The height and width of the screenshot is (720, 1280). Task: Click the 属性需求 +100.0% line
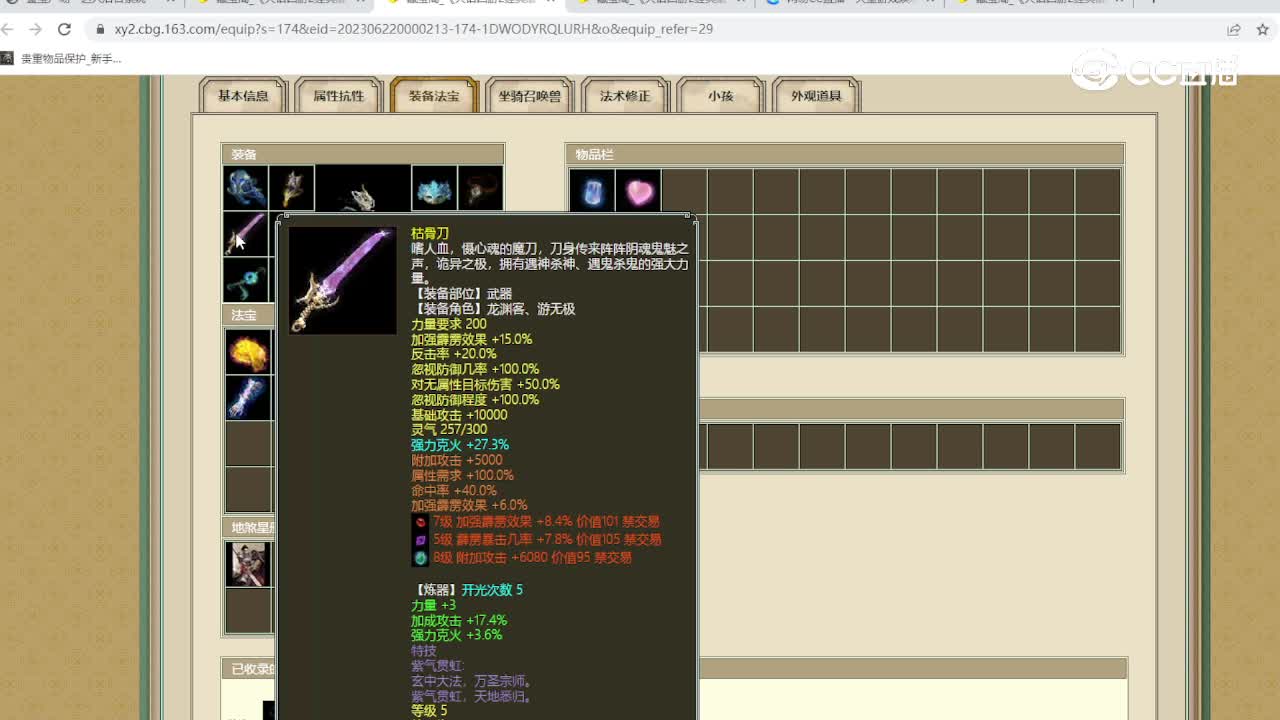(x=462, y=475)
